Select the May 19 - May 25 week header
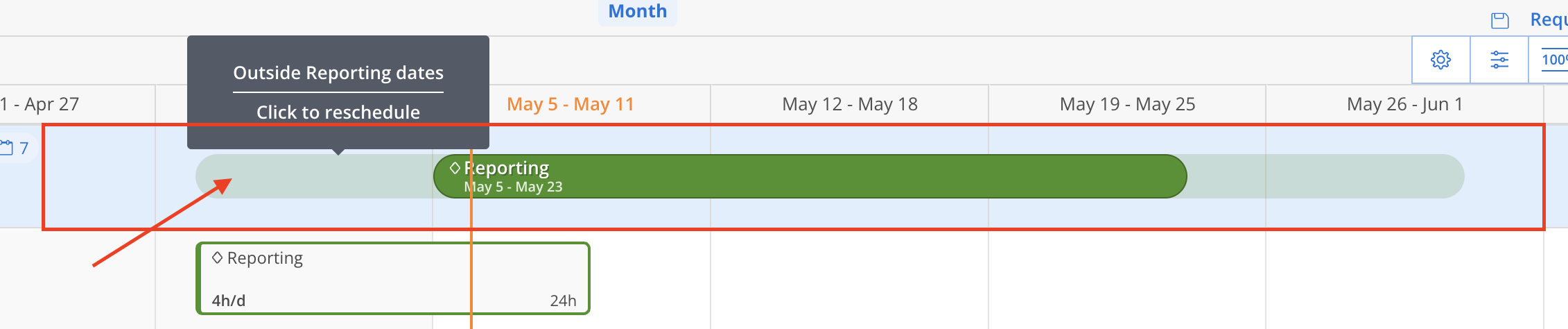Viewport: 1568px width, 329px height. tap(1128, 104)
